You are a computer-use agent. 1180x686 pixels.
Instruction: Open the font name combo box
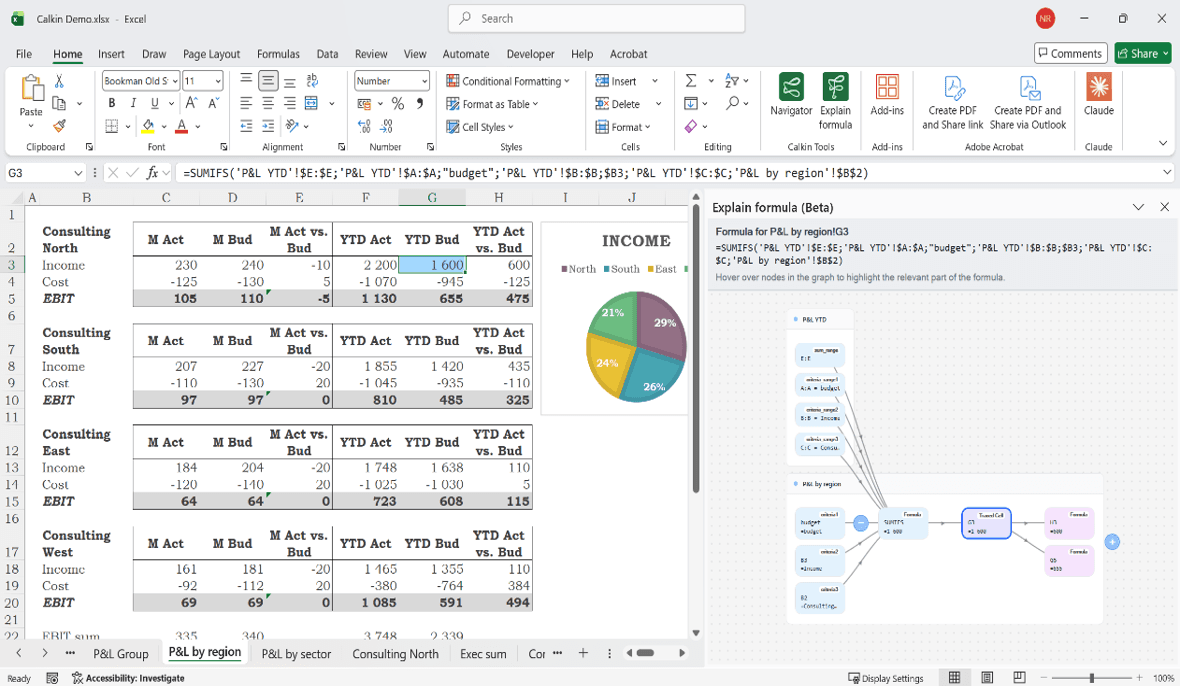click(x=140, y=81)
